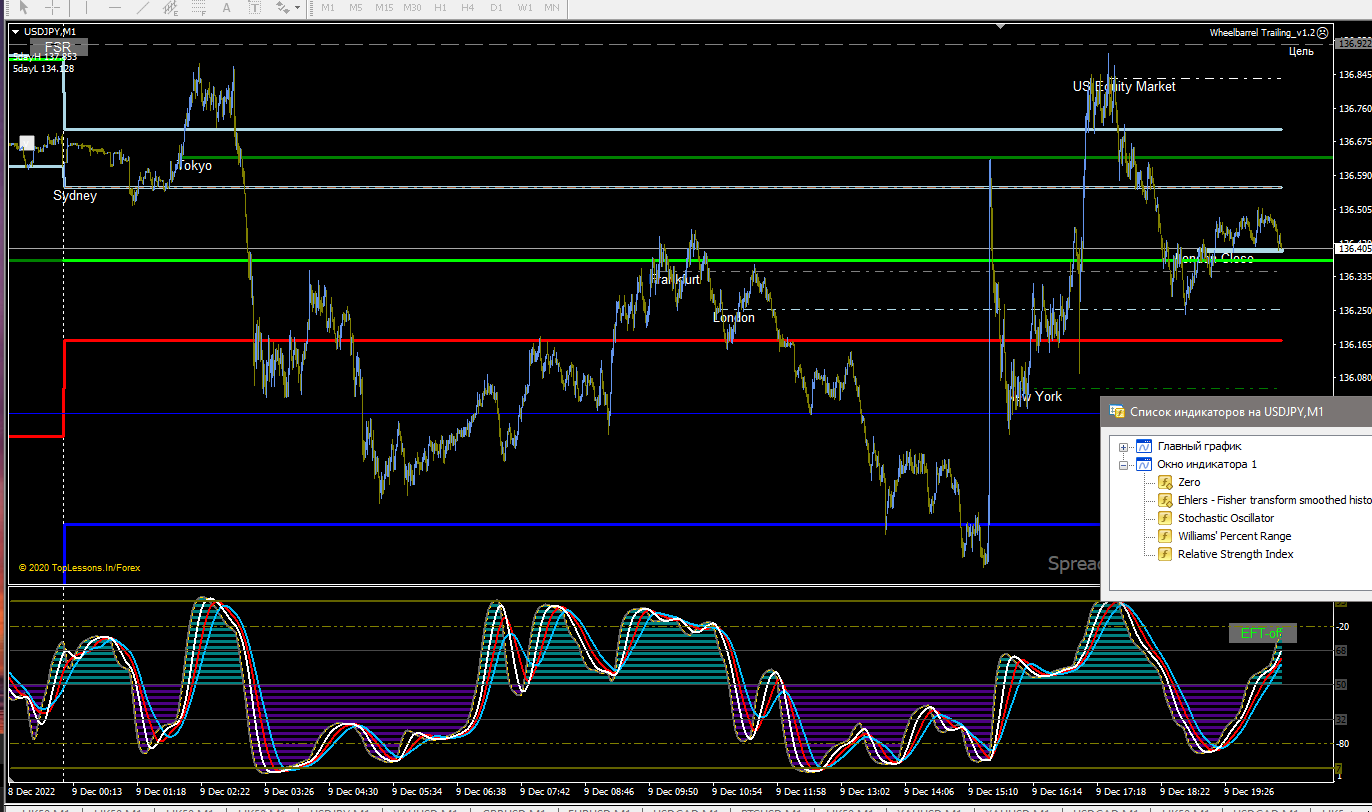
Task: Collapse the Окно индикатора 1 node
Action: (1124, 465)
